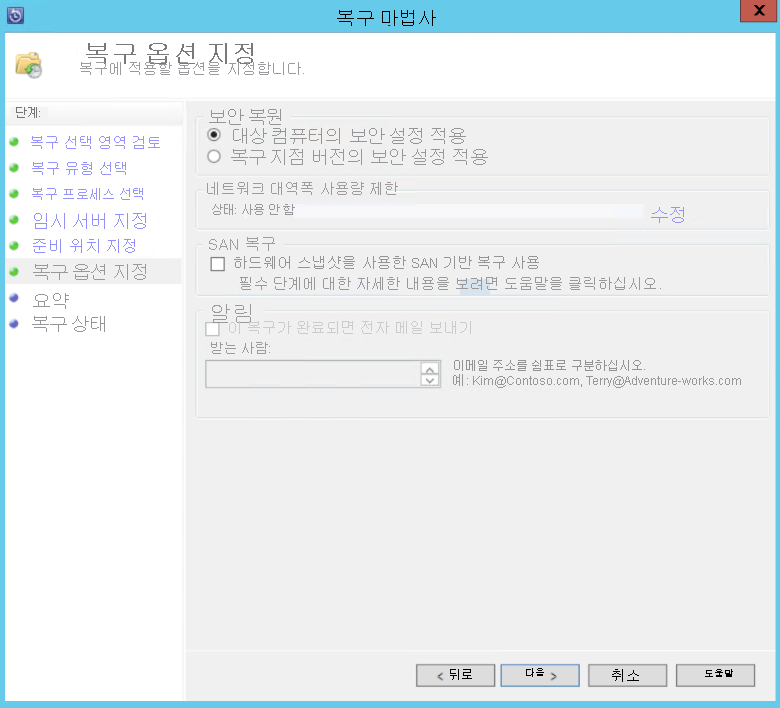
Task: Click the 'SAN 복구' group label
Action: (x=241, y=244)
